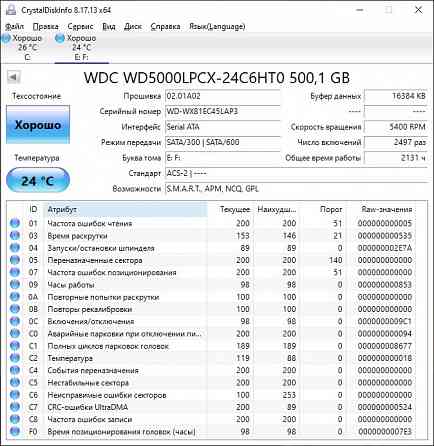
Task: Click the Интерфейс field Serial ATA
Action: pos(222,127)
